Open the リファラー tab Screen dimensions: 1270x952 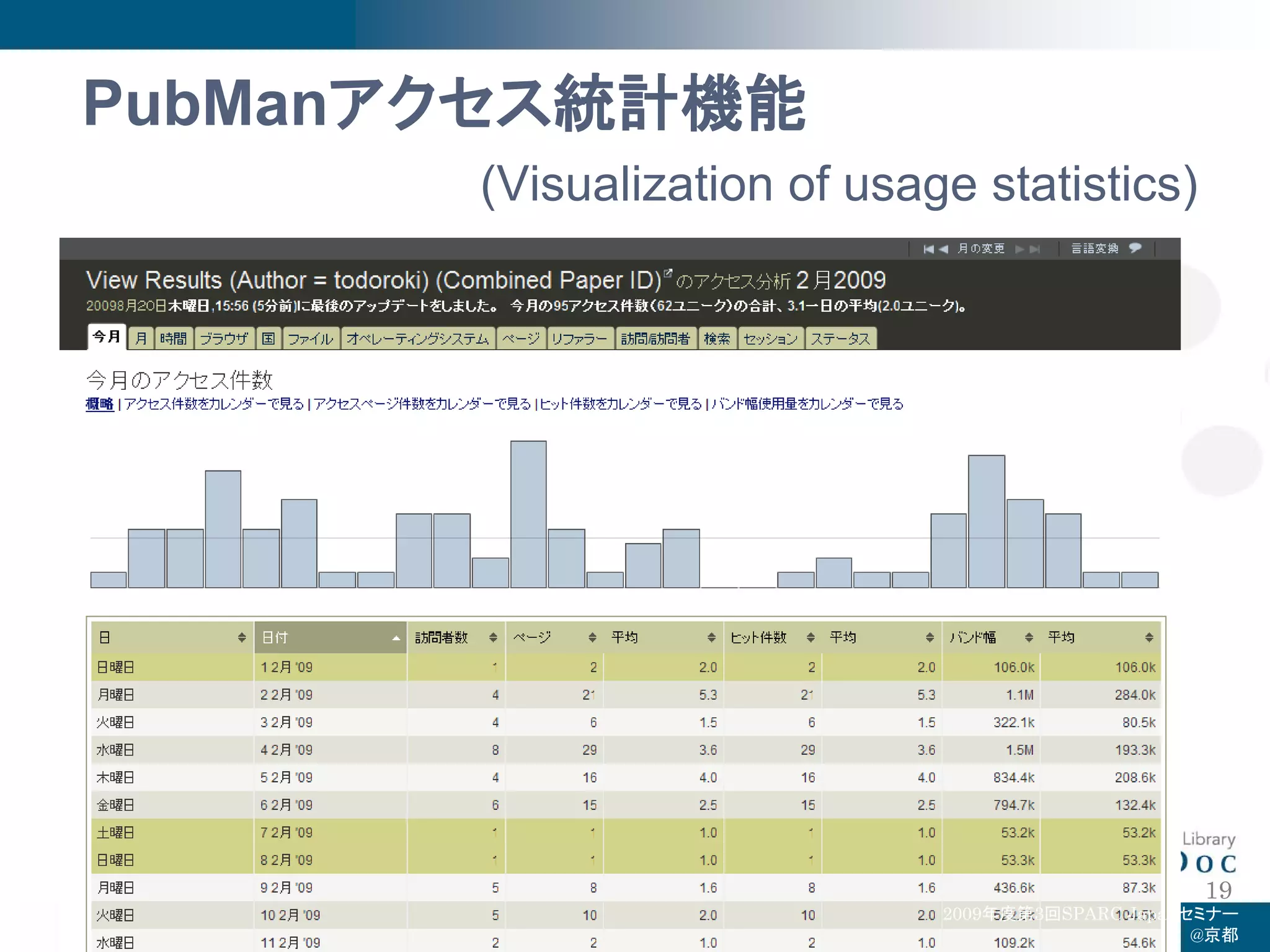pos(580,338)
